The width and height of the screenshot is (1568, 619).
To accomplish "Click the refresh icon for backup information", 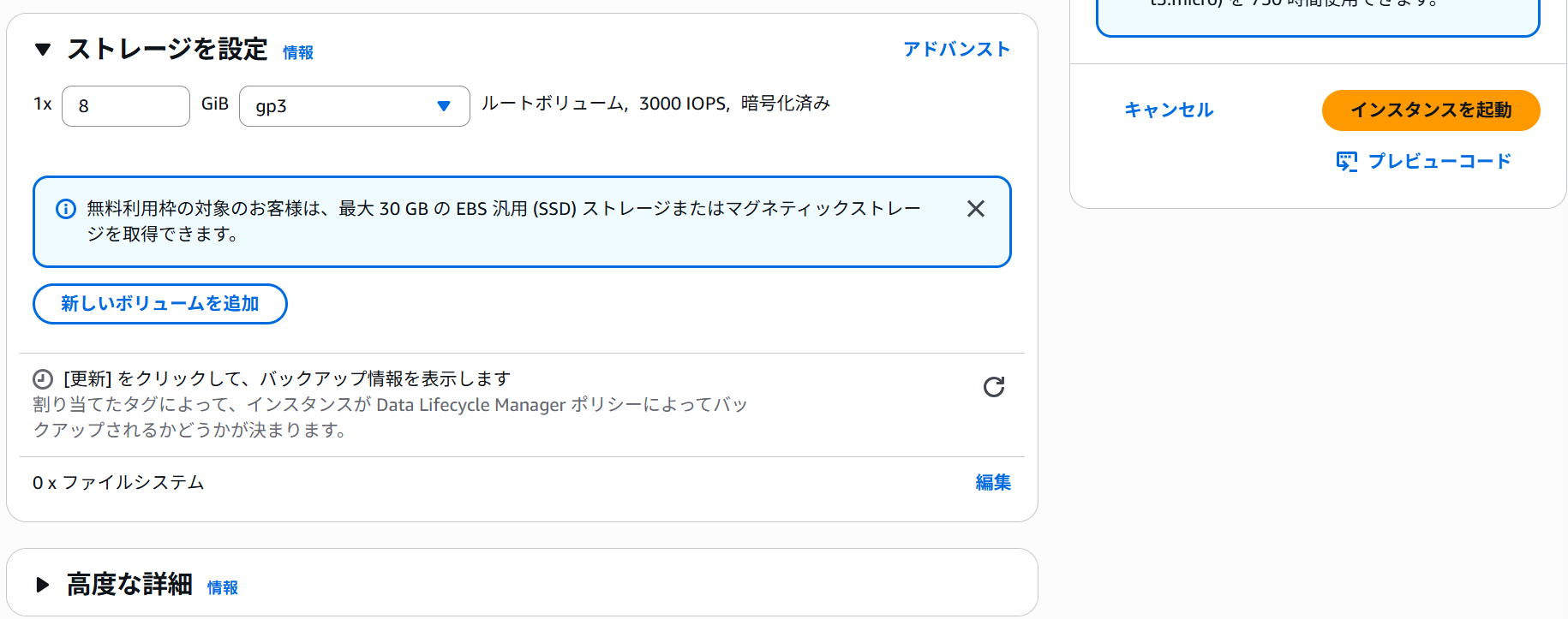I will point(994,387).
